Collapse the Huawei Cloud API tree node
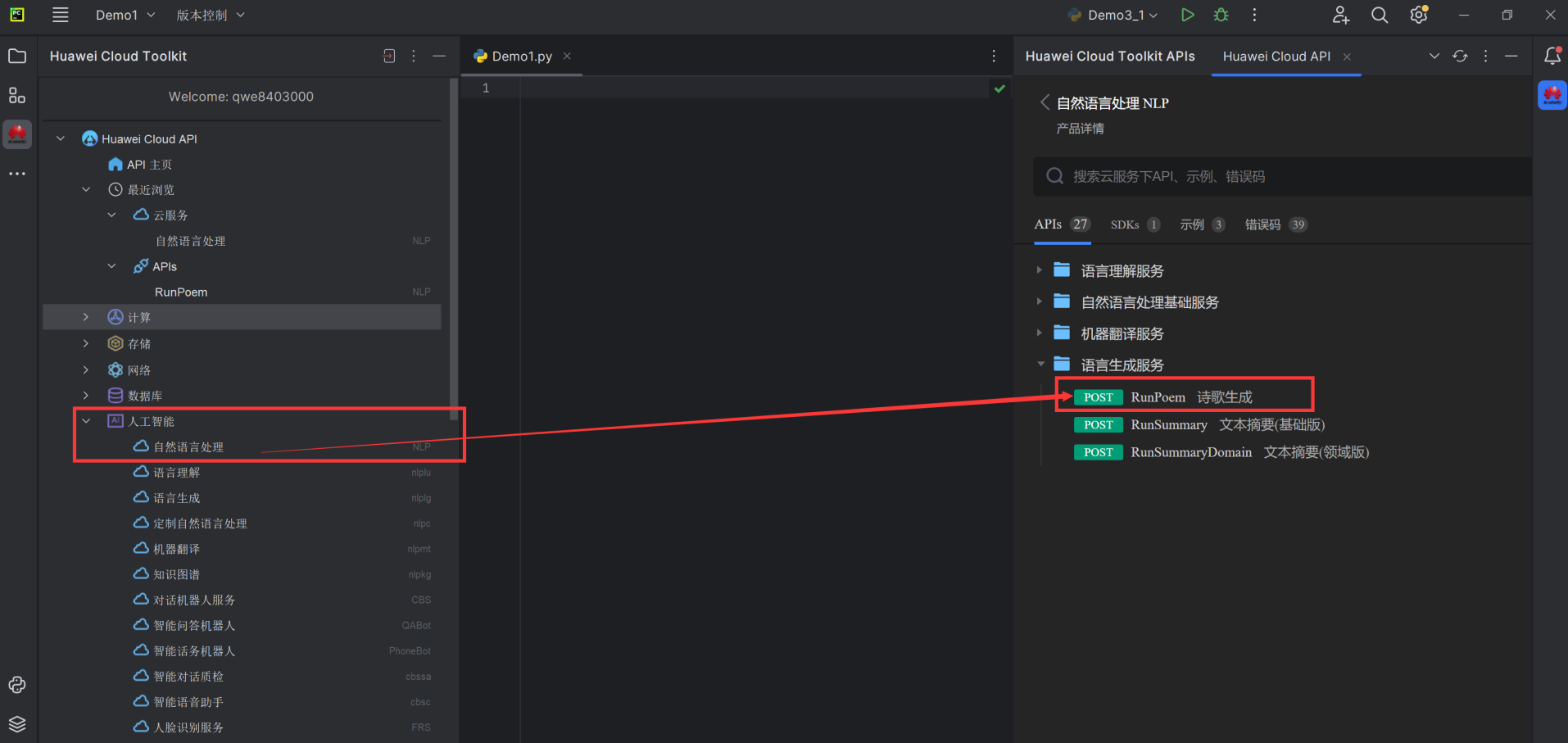This screenshot has width=1568, height=743. point(61,138)
